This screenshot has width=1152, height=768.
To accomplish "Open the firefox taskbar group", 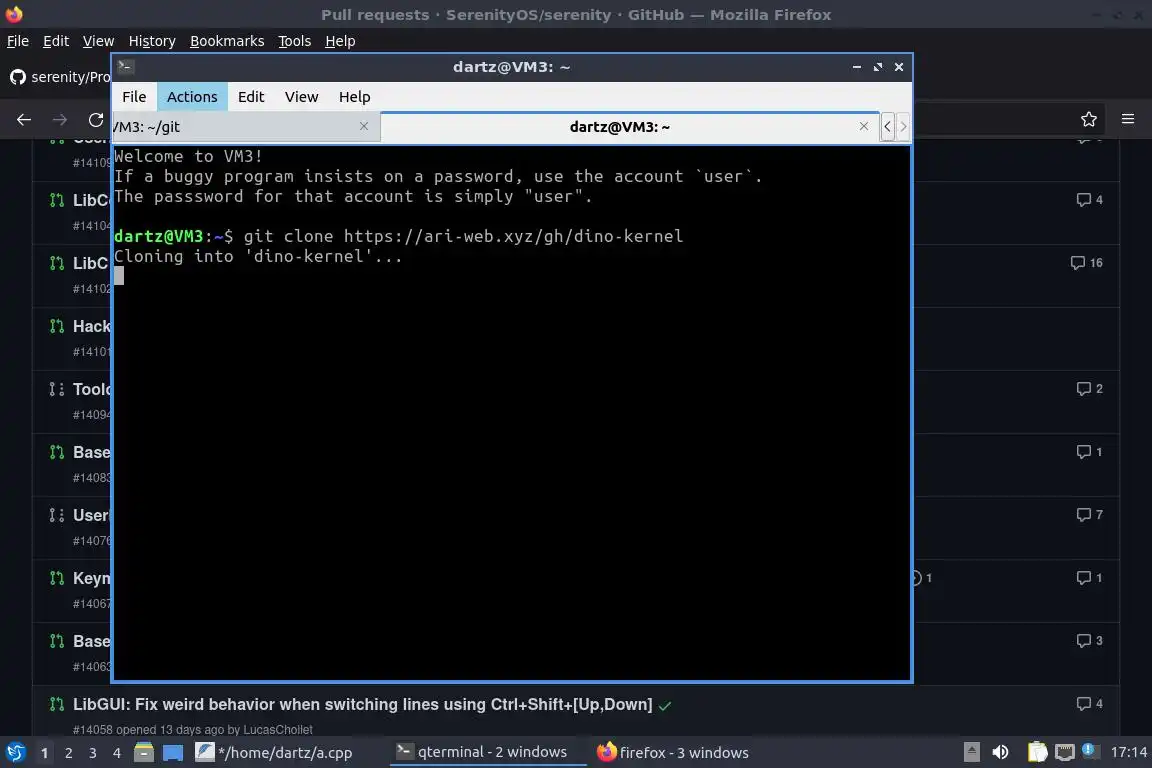I will click(x=674, y=753).
